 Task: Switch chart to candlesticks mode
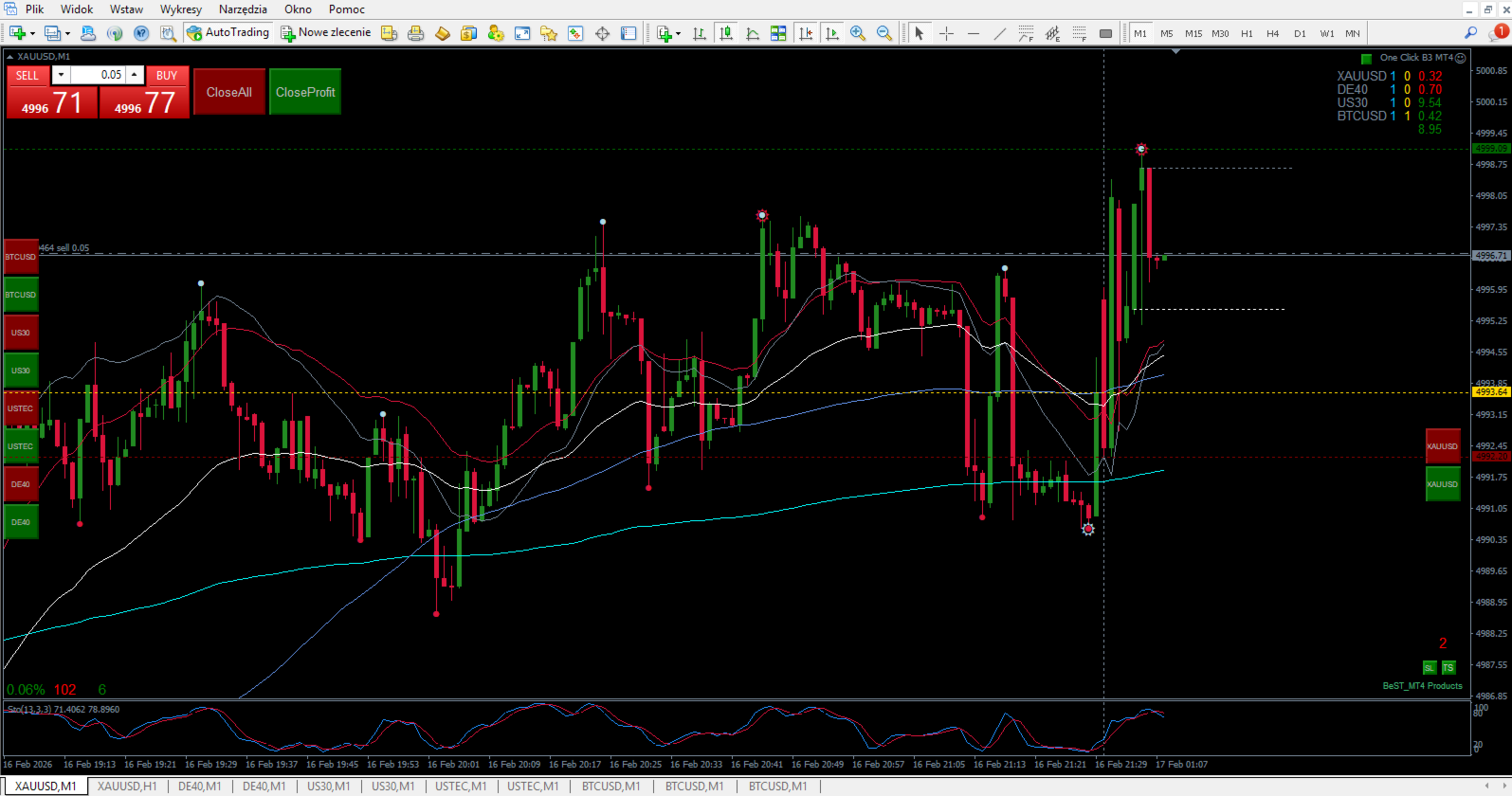(726, 33)
